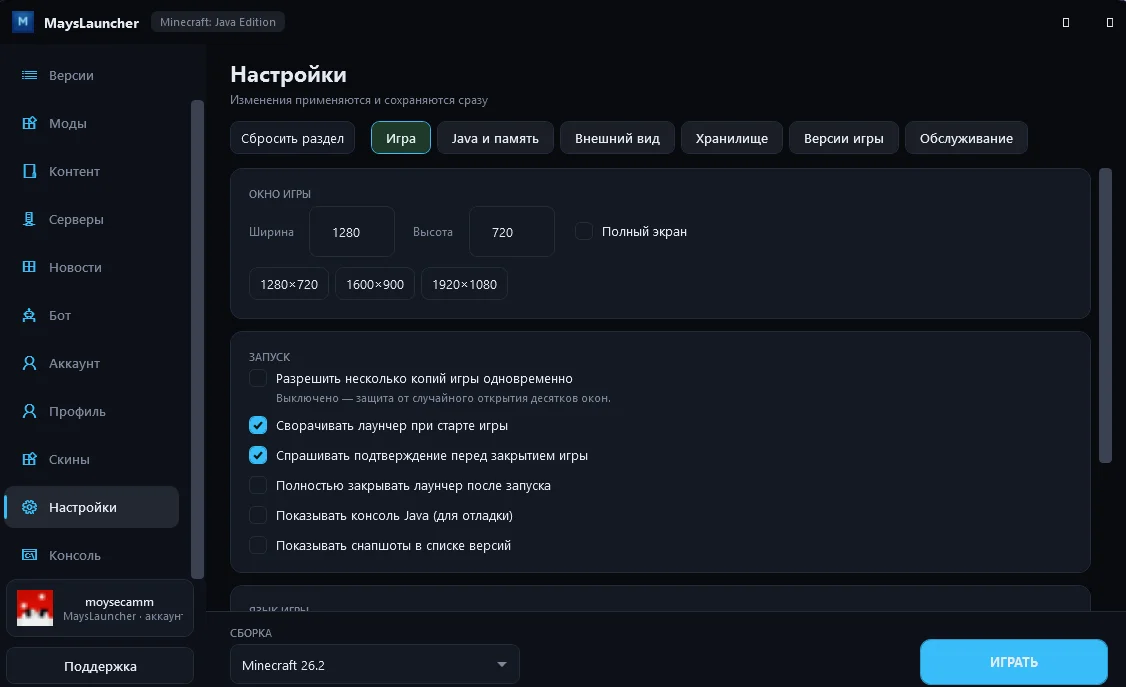Click the Высота height input field

click(511, 232)
